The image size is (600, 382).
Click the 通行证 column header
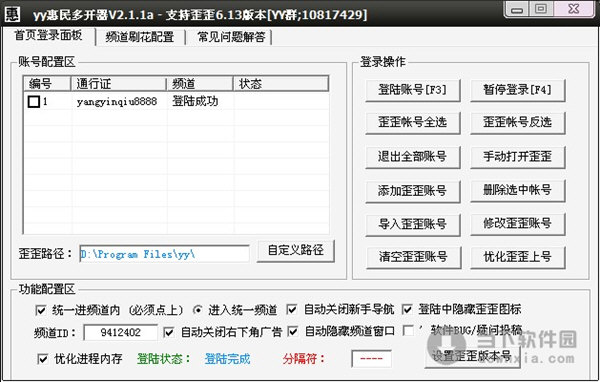[x=119, y=84]
